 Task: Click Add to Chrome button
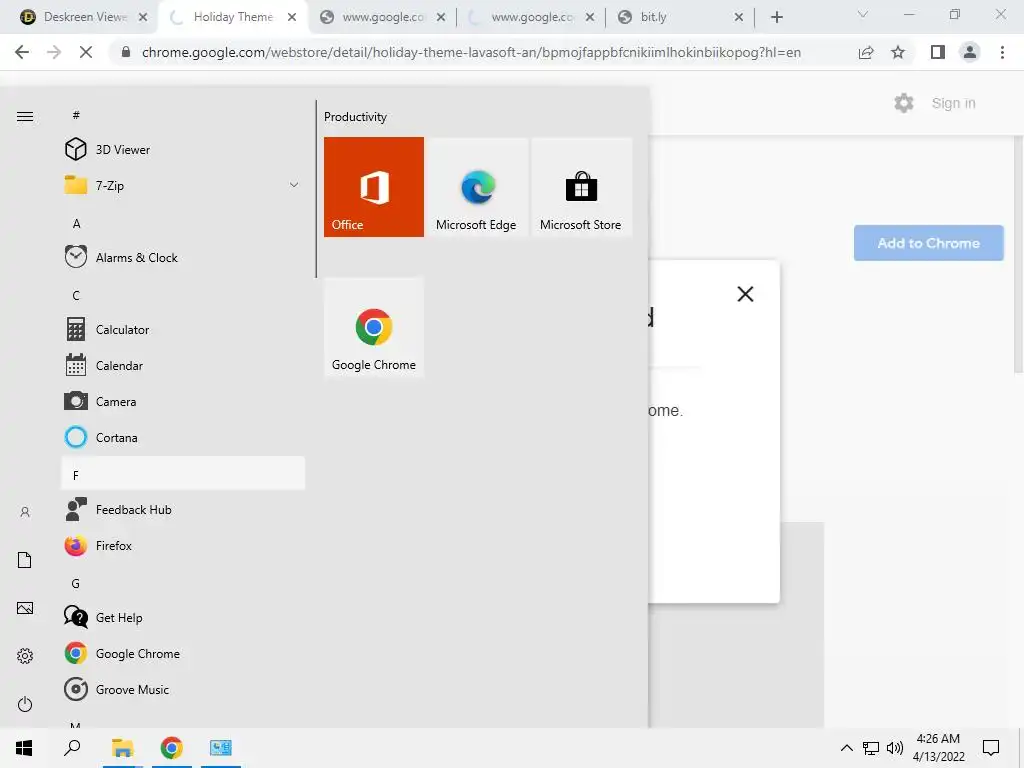click(x=929, y=243)
